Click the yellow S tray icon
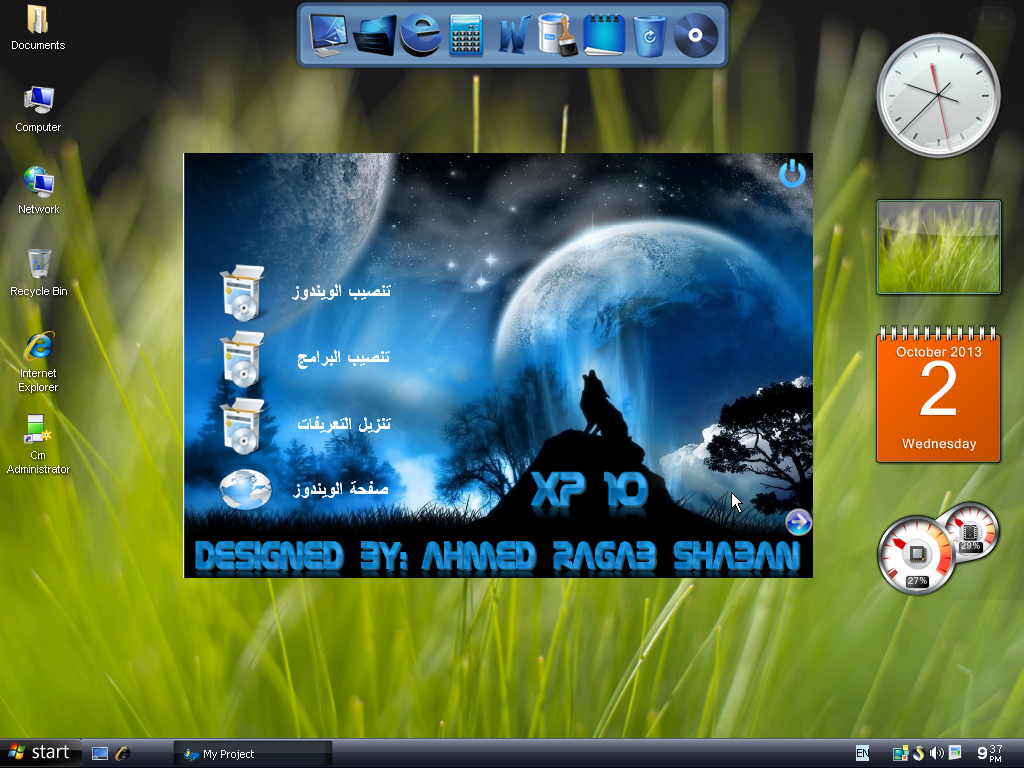This screenshot has height=768, width=1024. coord(919,753)
